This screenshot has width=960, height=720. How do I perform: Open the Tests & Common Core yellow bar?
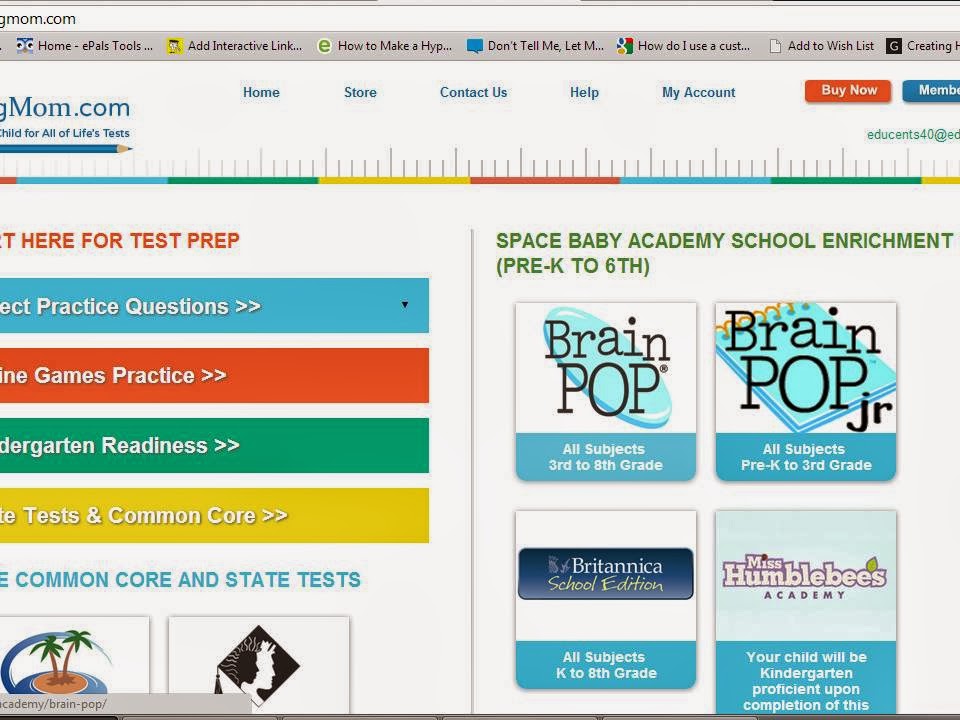click(x=214, y=516)
